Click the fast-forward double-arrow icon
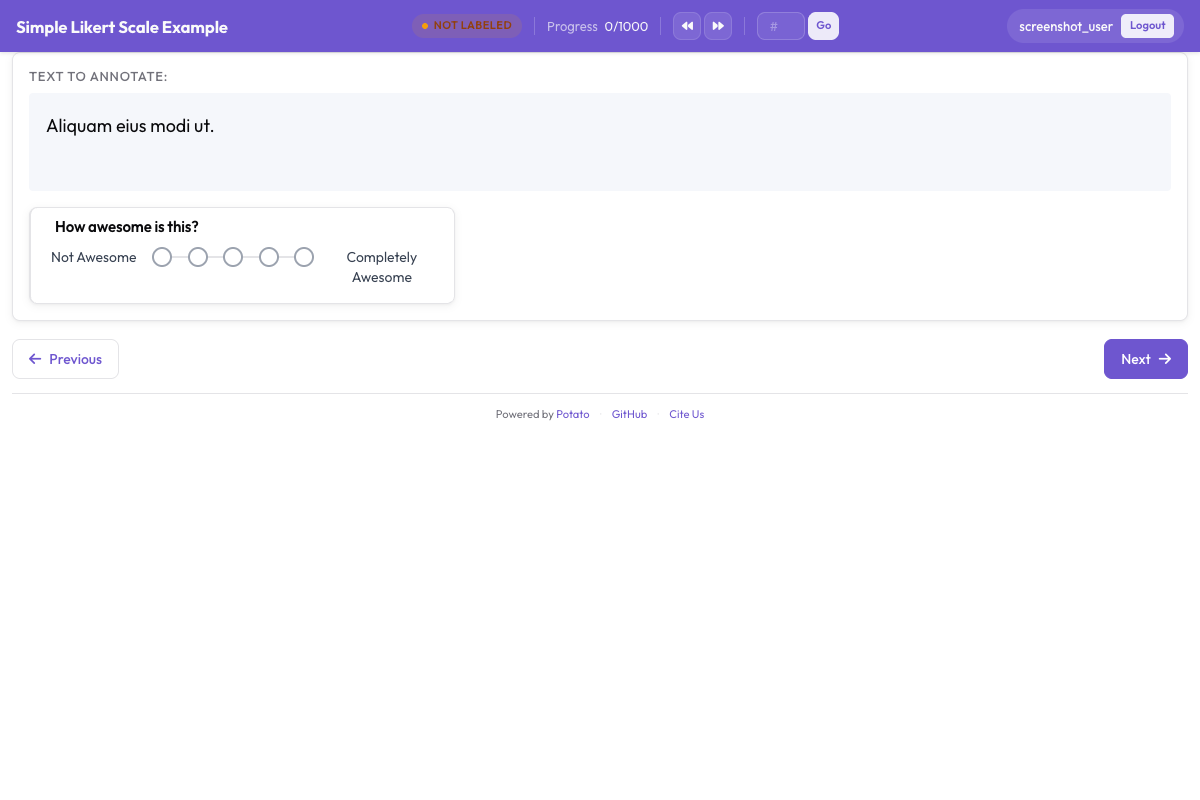 [x=718, y=26]
